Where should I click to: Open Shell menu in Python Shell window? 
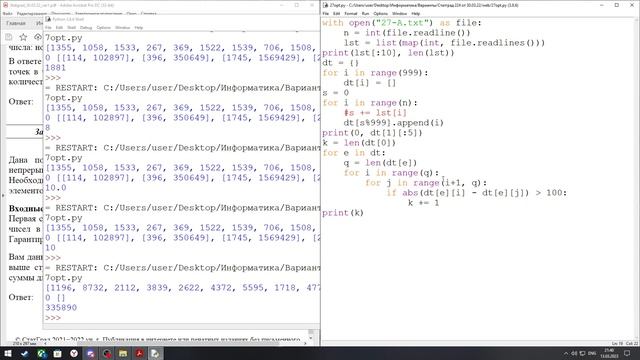(x=71, y=27)
